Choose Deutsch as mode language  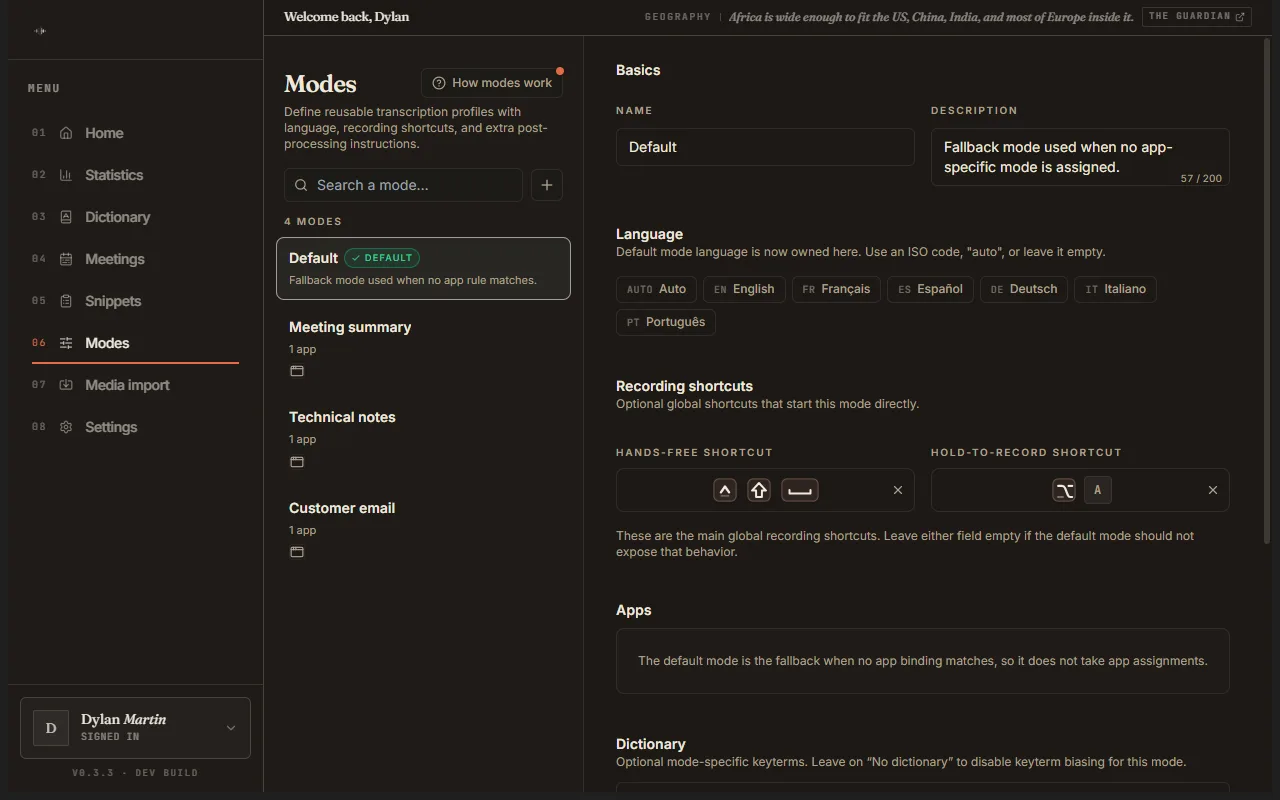(1024, 289)
